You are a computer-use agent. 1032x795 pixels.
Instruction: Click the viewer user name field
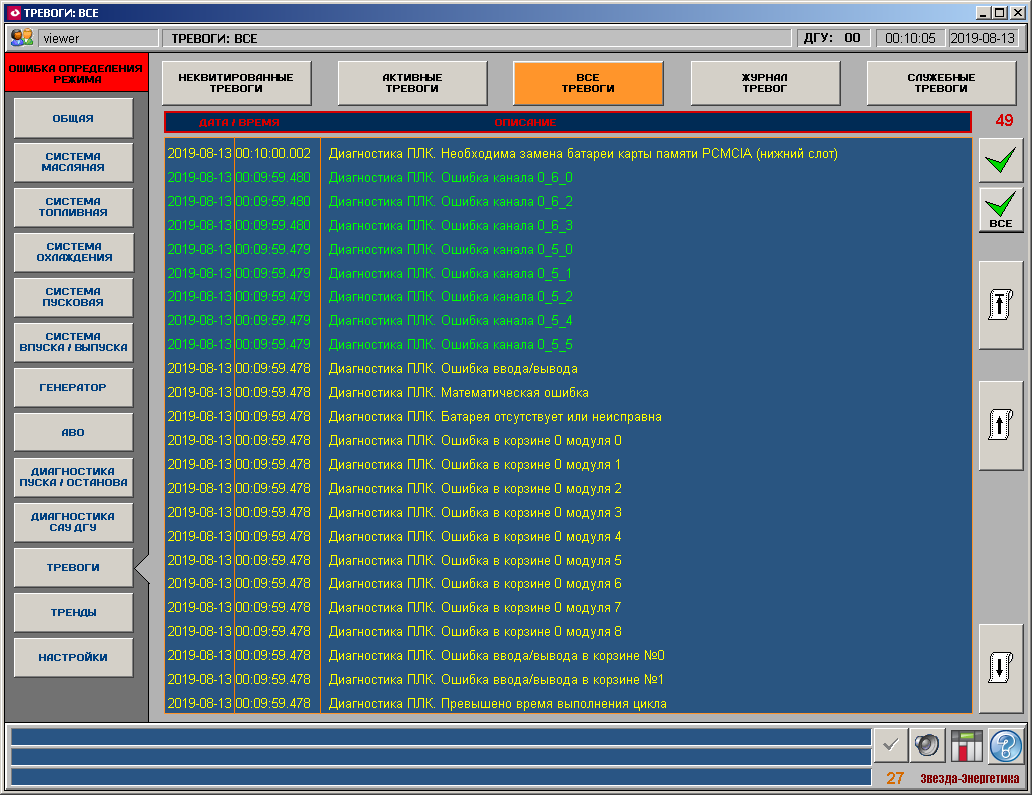click(x=98, y=38)
